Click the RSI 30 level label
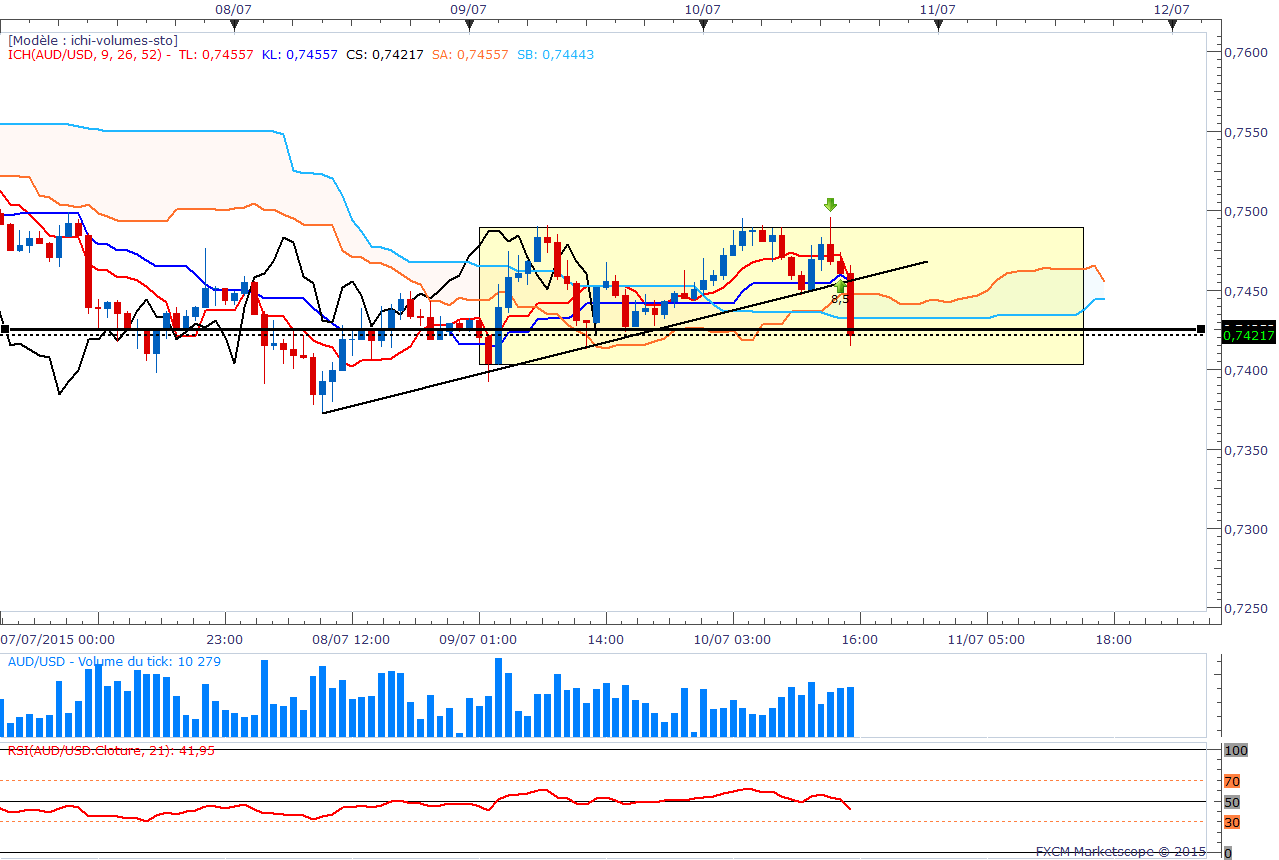1279x860 pixels. tap(1232, 822)
